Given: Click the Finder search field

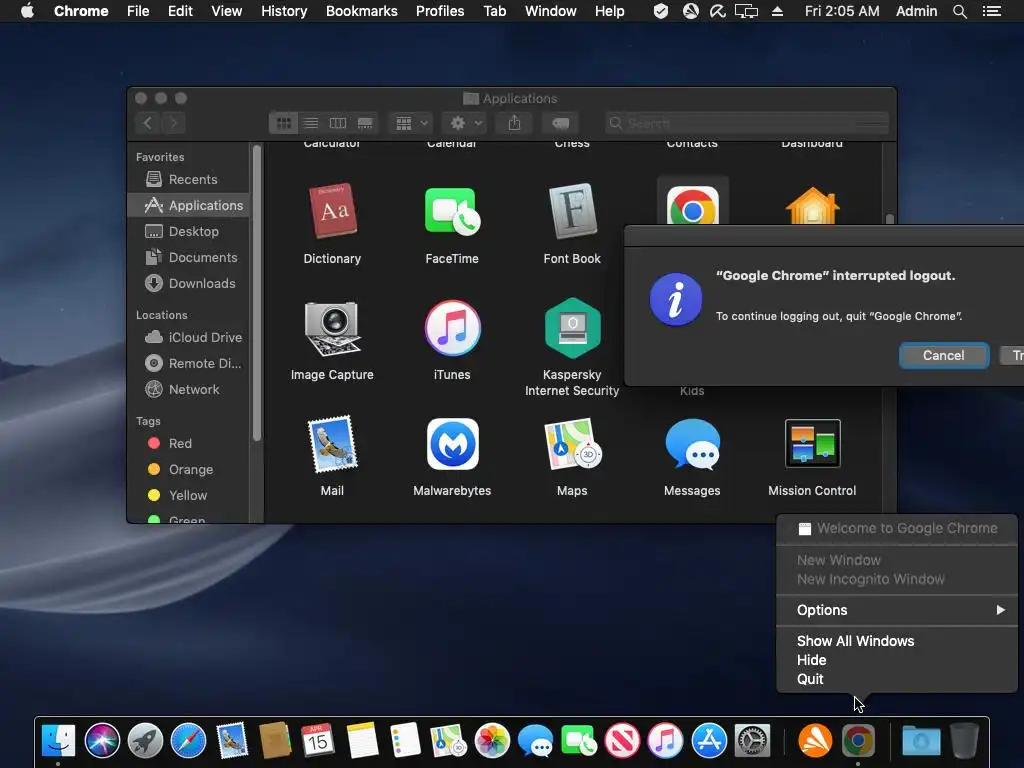Looking at the screenshot, I should pyautogui.click(x=747, y=123).
